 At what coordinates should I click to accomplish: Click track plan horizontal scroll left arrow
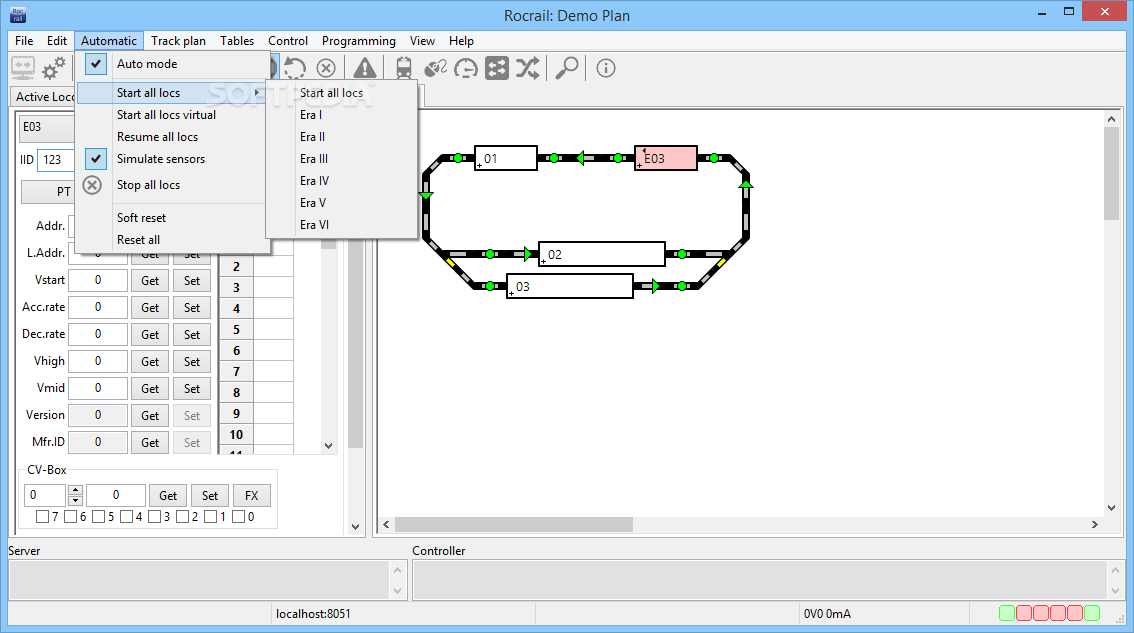(386, 524)
